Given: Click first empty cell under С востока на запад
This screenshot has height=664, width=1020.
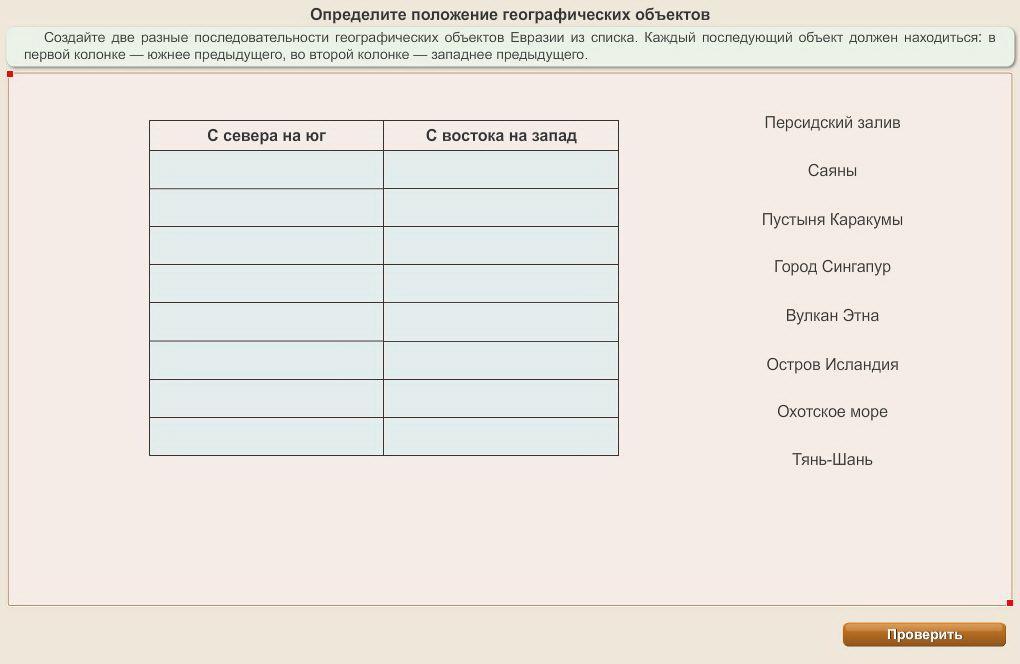Looking at the screenshot, I should 501,170.
